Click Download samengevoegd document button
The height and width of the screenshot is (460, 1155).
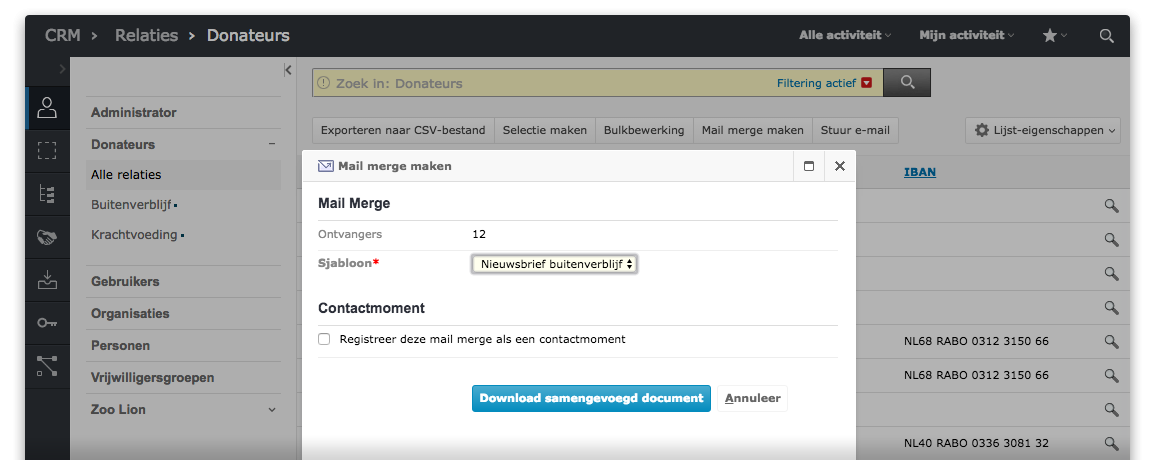(591, 398)
